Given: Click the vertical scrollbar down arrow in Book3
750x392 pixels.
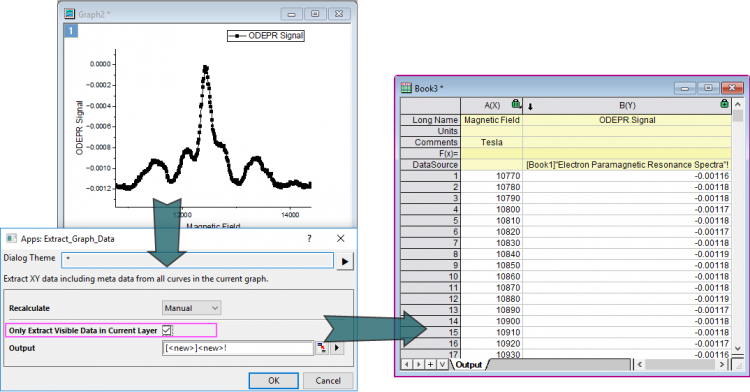Looking at the screenshot, I should 738,348.
